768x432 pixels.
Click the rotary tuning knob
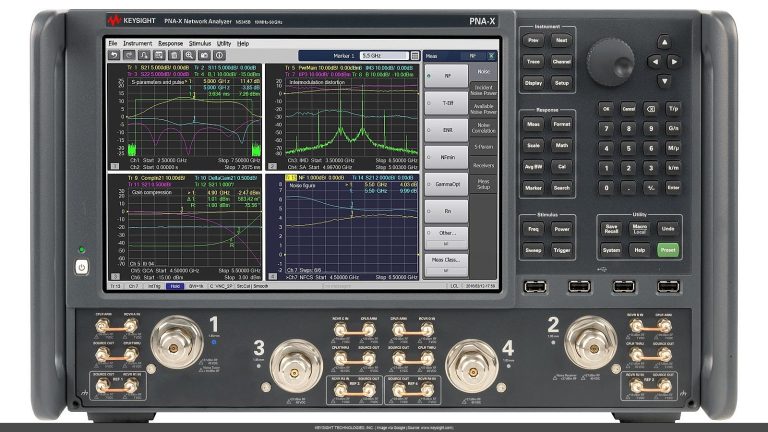pyautogui.click(x=611, y=62)
